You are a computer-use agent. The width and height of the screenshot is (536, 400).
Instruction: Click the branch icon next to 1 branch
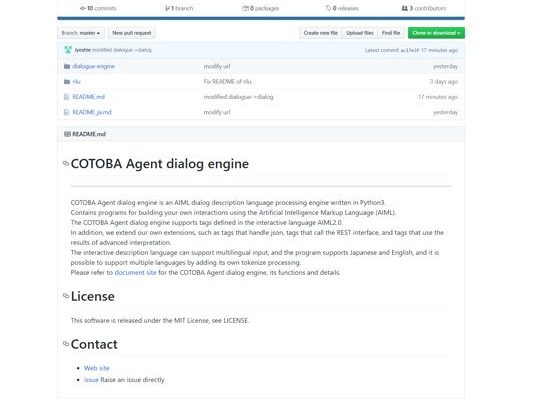point(168,8)
